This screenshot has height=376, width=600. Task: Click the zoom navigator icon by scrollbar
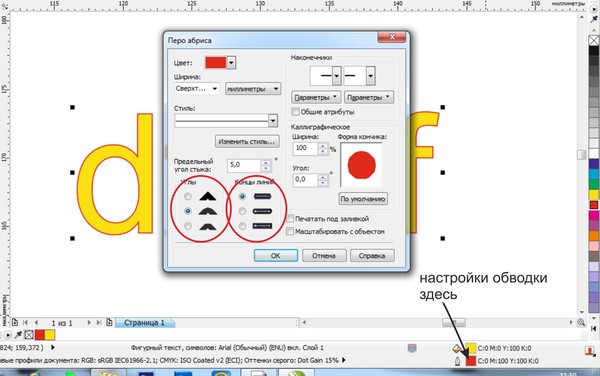coord(581,322)
